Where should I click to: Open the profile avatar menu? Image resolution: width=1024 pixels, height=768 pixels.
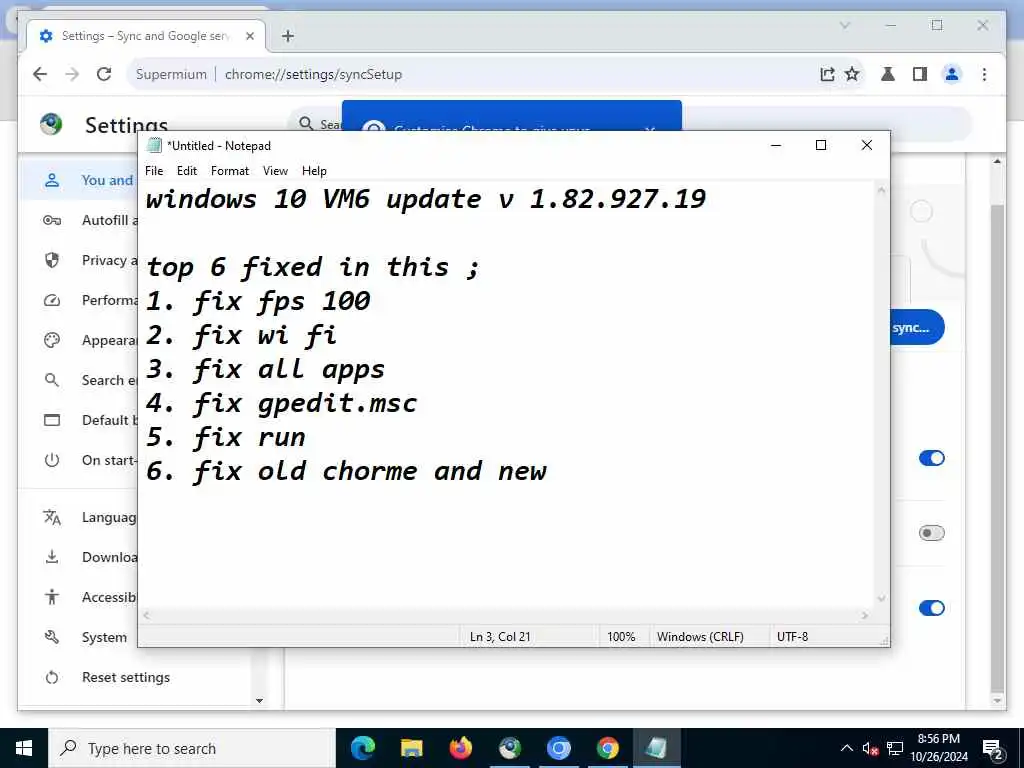pyautogui.click(x=952, y=74)
